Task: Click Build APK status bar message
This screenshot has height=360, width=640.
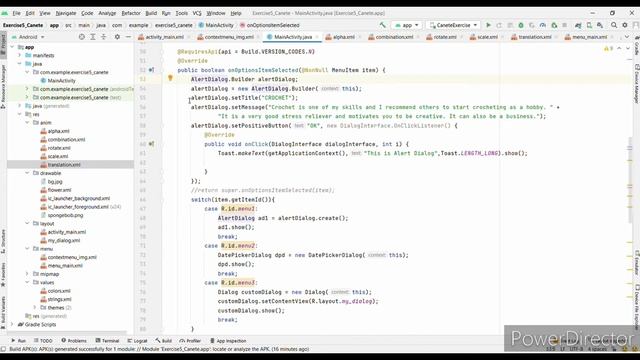Action: click(x=159, y=349)
